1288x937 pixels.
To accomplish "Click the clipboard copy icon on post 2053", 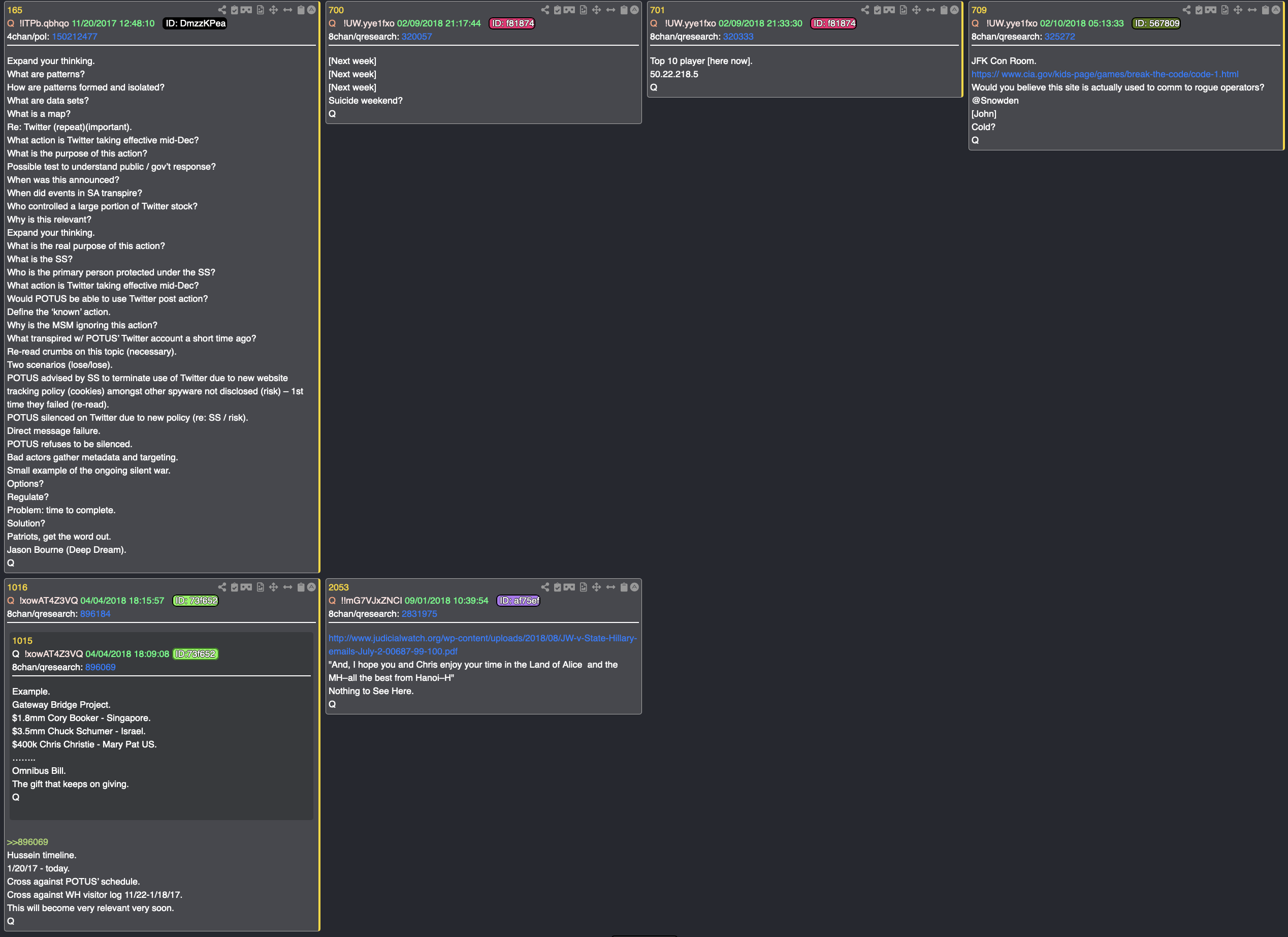I will click(x=624, y=587).
